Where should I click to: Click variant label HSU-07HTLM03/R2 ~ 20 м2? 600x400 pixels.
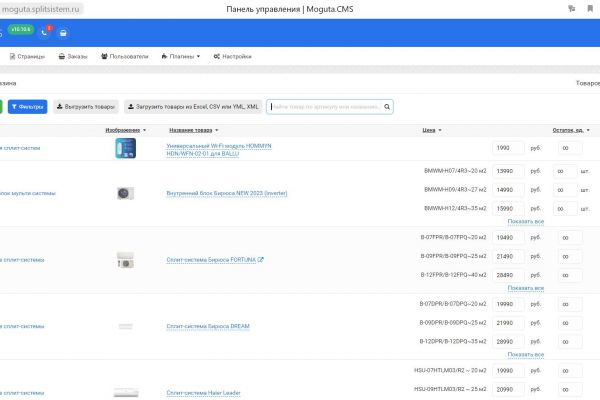click(x=450, y=371)
